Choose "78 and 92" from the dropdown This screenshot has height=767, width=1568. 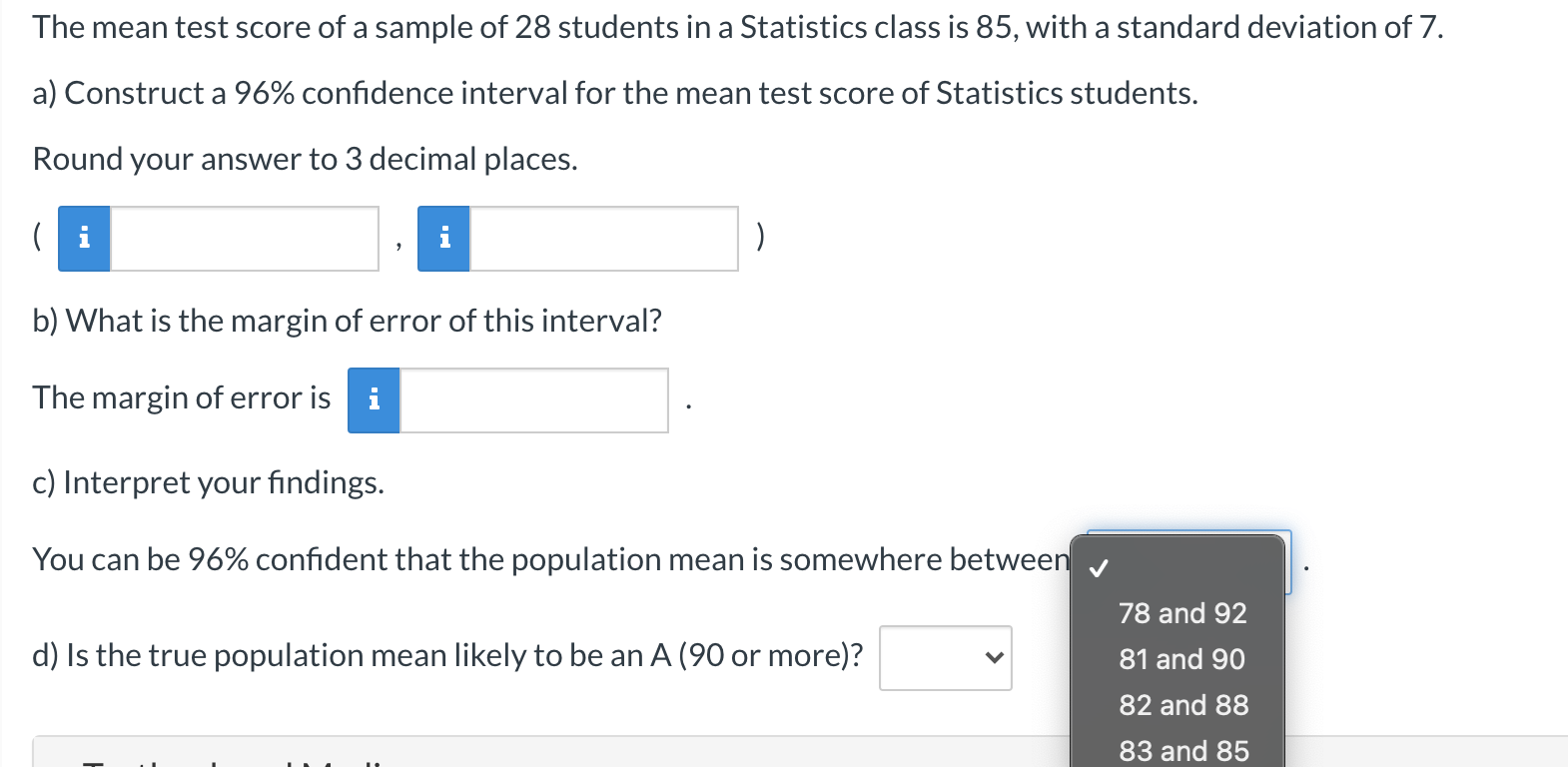tap(1181, 613)
